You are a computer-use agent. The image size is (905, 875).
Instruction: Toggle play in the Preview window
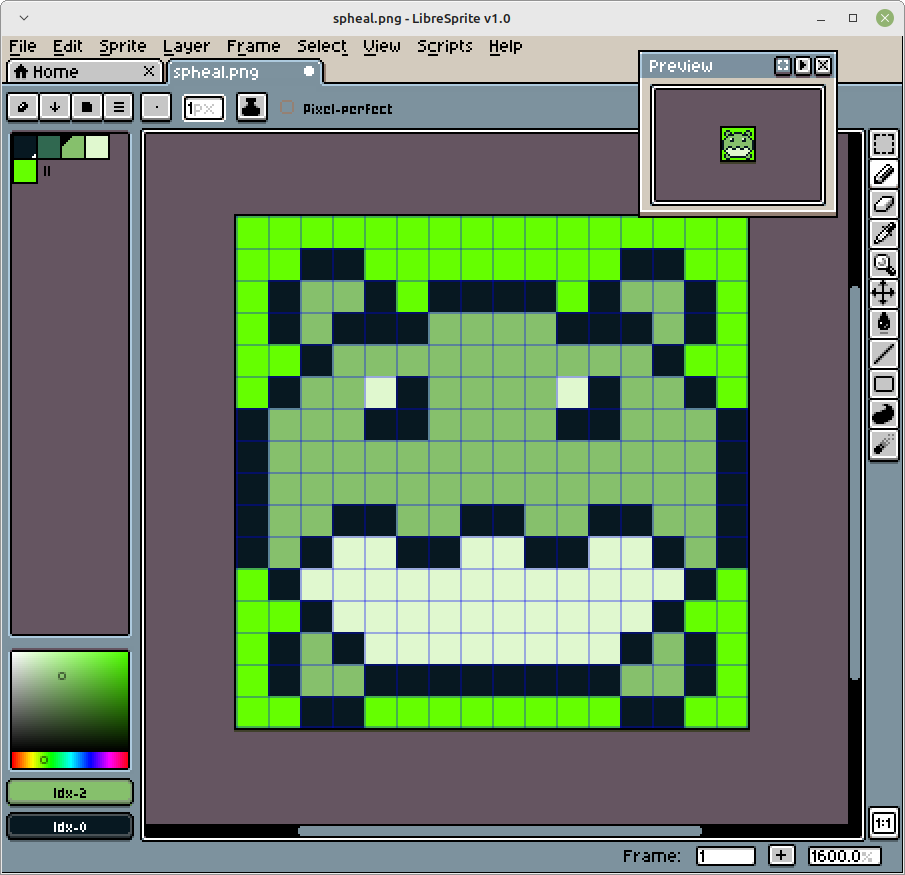803,66
